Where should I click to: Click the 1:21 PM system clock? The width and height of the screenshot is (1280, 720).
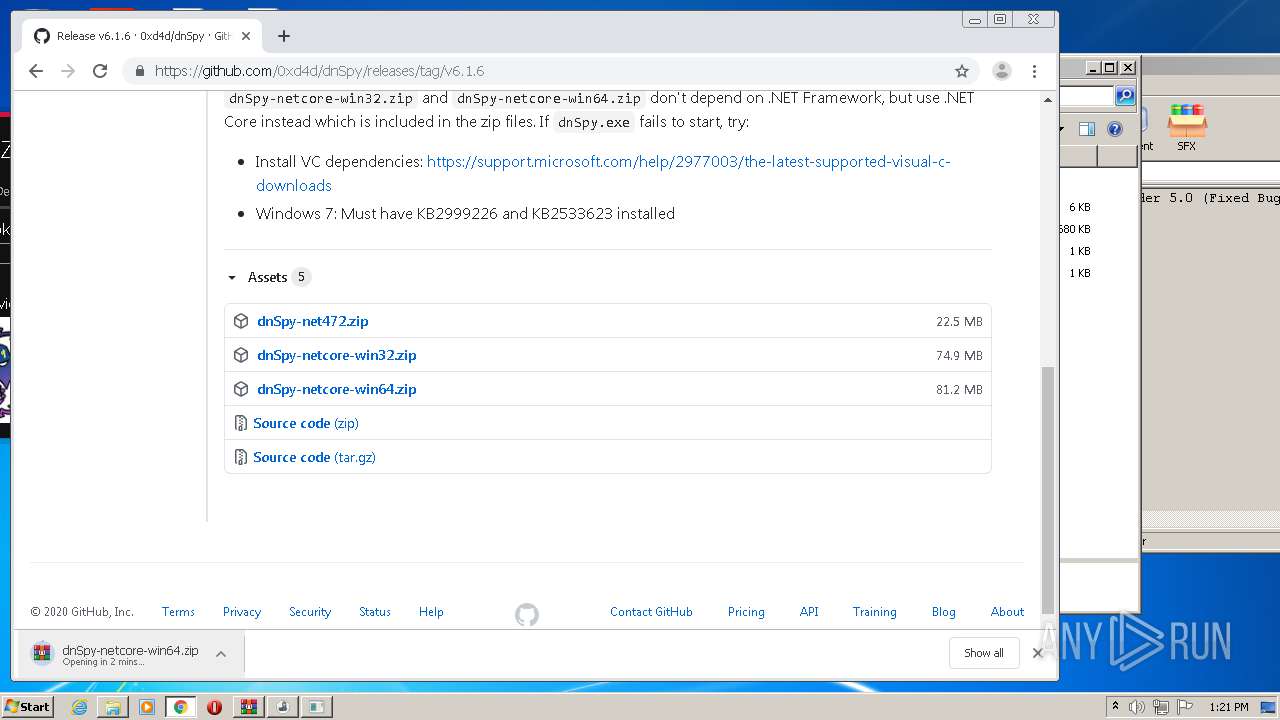[1229, 707]
